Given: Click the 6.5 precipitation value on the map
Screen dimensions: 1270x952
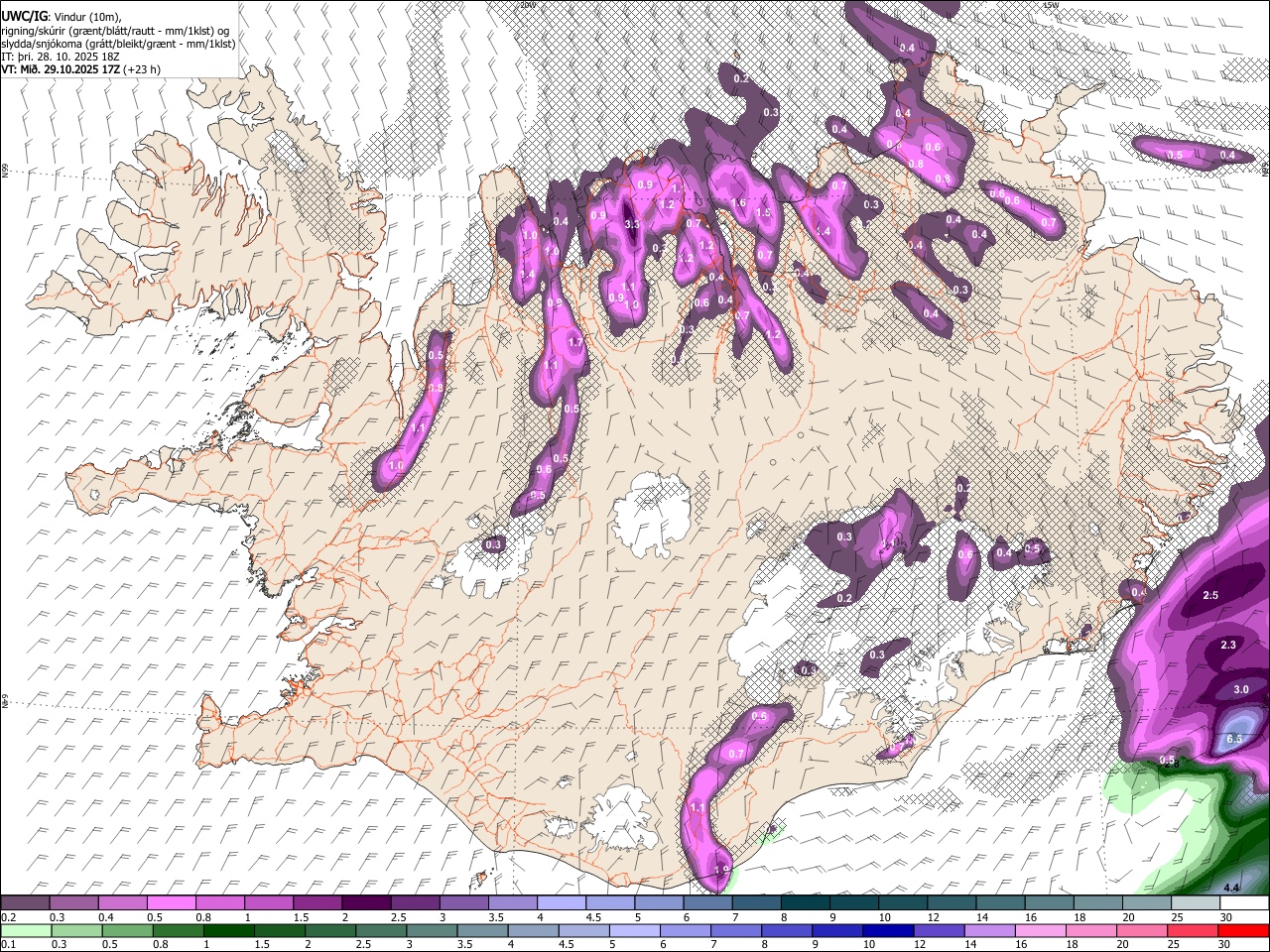Looking at the screenshot, I should coord(1234,740).
